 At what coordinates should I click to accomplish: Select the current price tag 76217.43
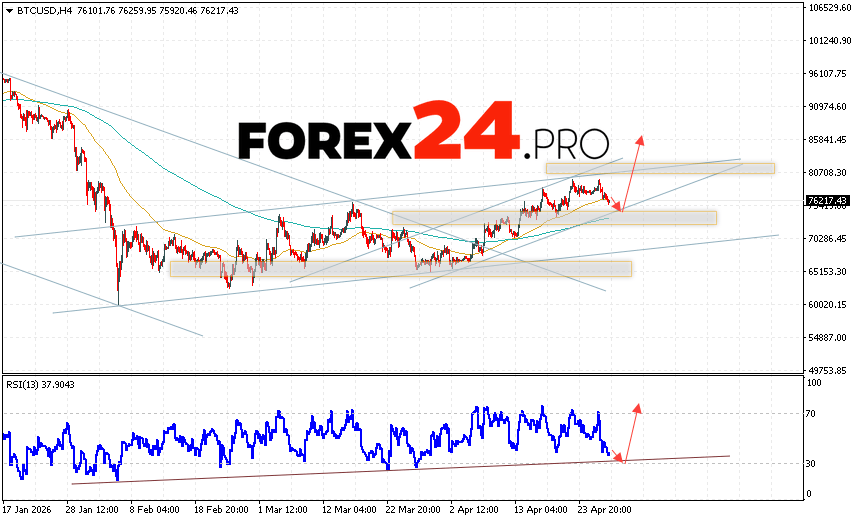coord(825,201)
